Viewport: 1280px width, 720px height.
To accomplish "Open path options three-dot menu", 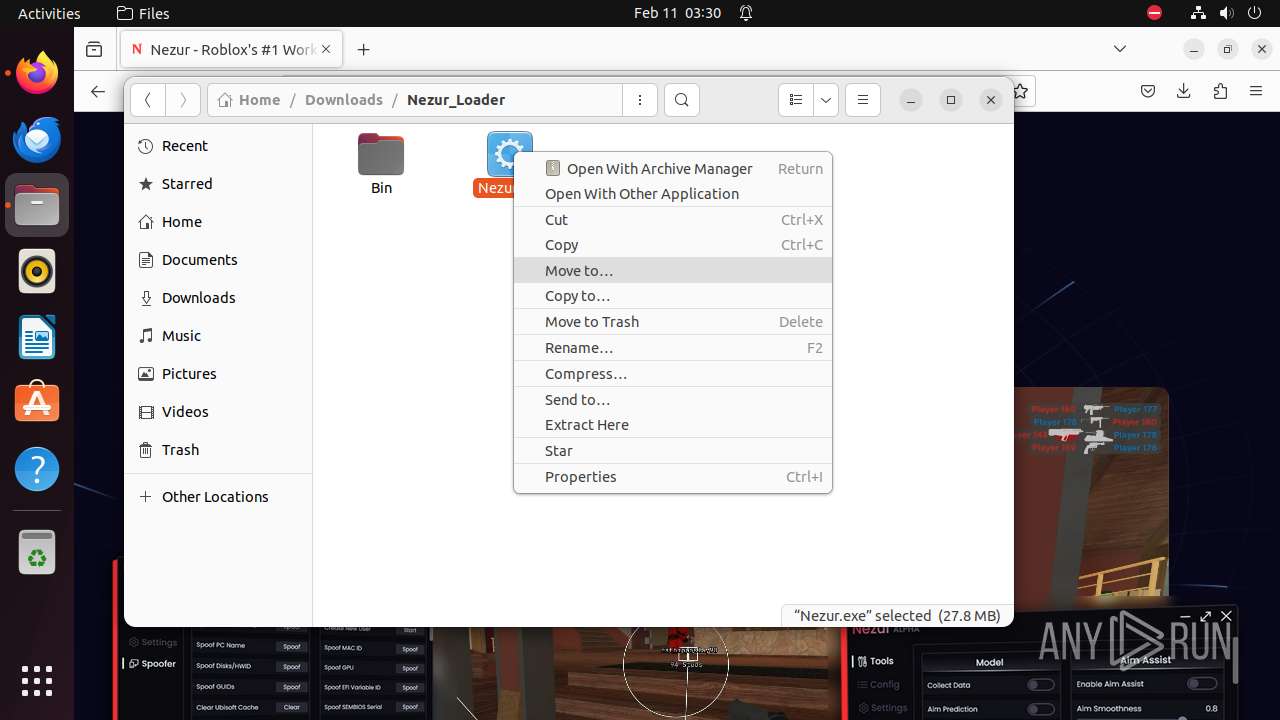I will click(x=640, y=100).
